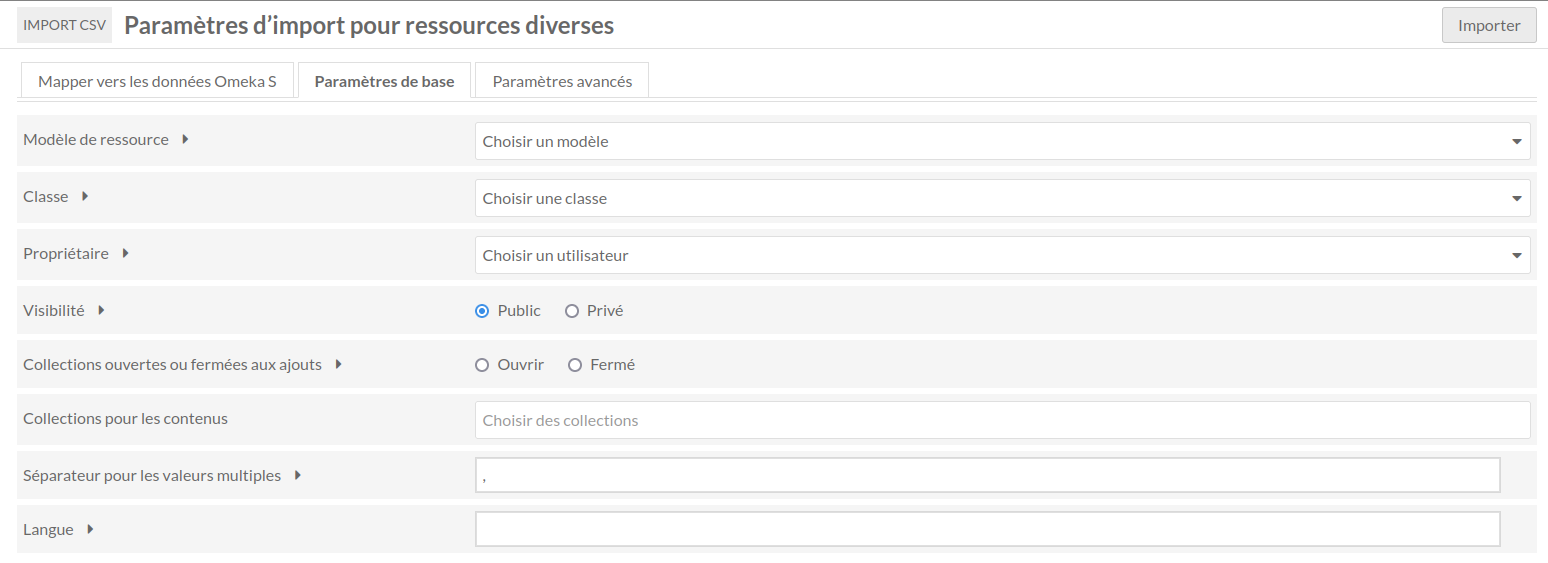Expand info arrow next to Modèle de ressource
Viewport: 1548px width, 563px height.
click(186, 140)
